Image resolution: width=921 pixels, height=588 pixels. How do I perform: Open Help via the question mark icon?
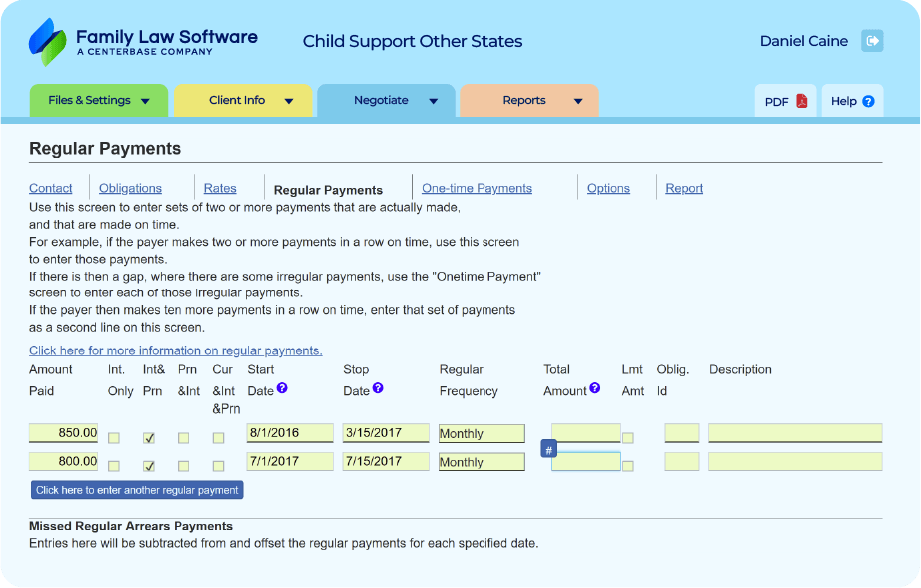point(868,101)
